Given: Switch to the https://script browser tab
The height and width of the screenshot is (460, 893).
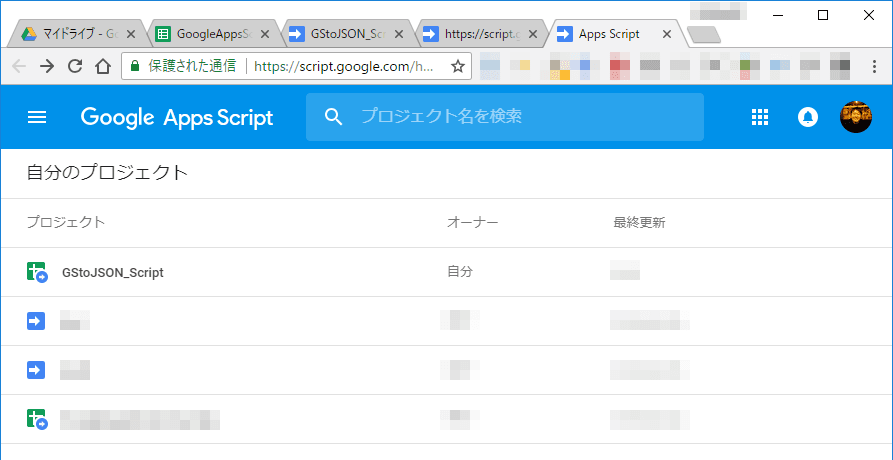Looking at the screenshot, I should 481,34.
